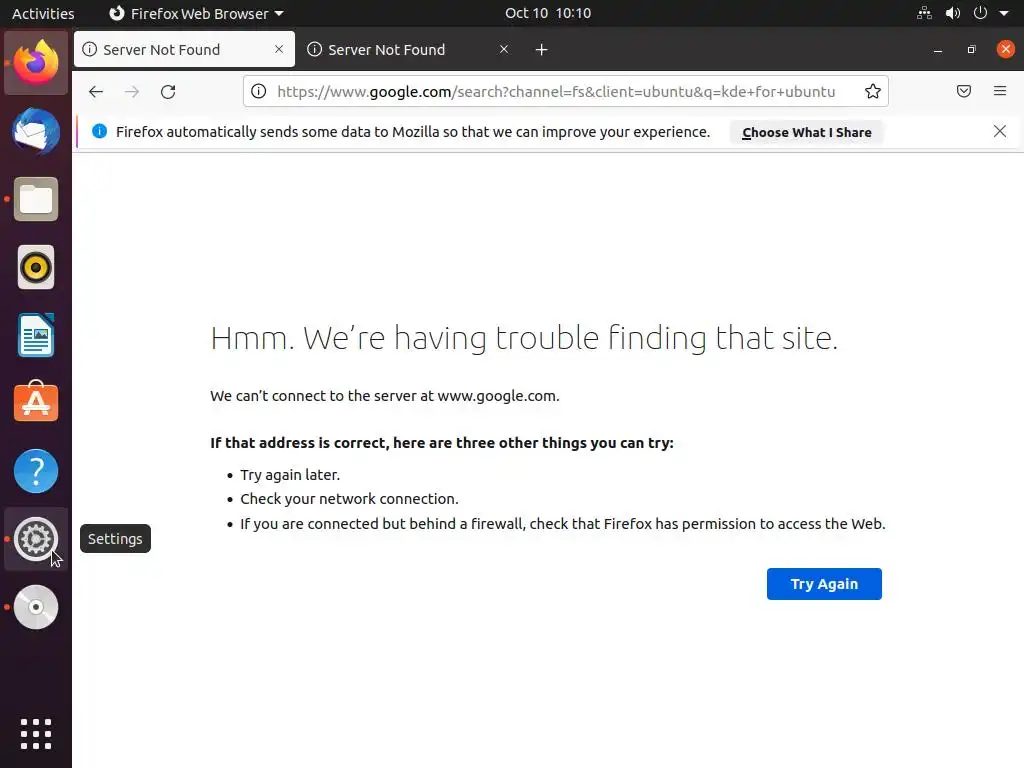Open Firefox from the Ubuntu dock
Screen dimensions: 1024x768
click(x=36, y=63)
